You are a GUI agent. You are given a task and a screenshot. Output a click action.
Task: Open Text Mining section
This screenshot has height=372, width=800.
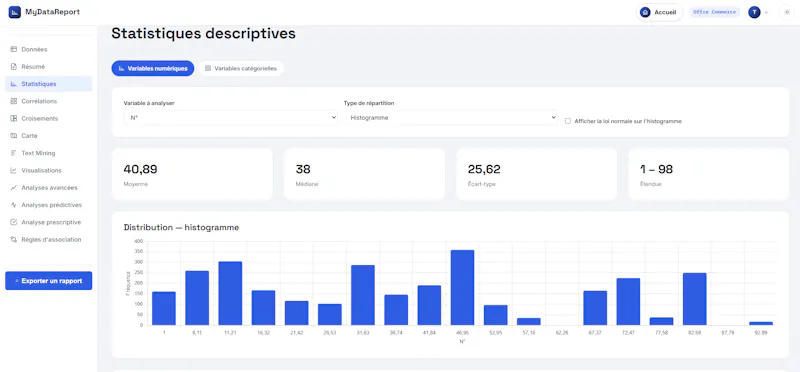tap(49, 153)
